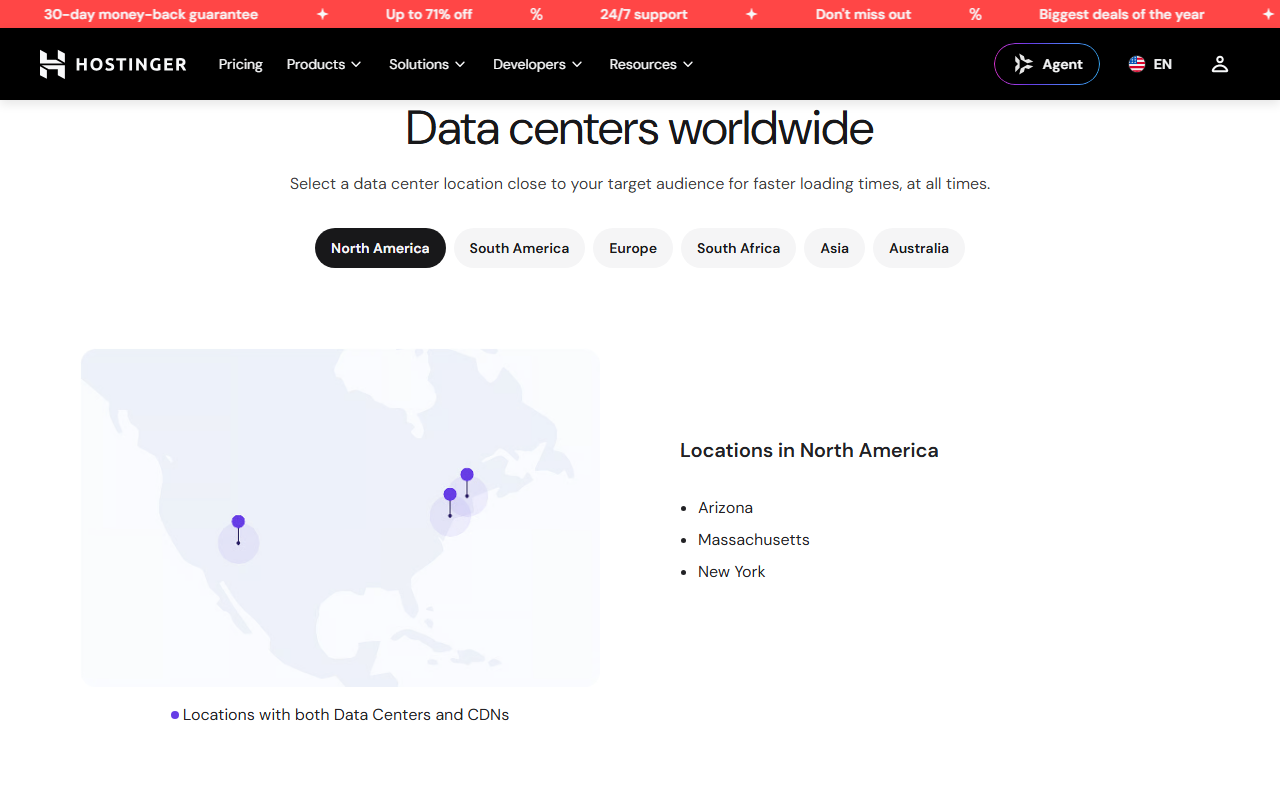Open the Pricing page
The height and width of the screenshot is (800, 1280).
(241, 64)
